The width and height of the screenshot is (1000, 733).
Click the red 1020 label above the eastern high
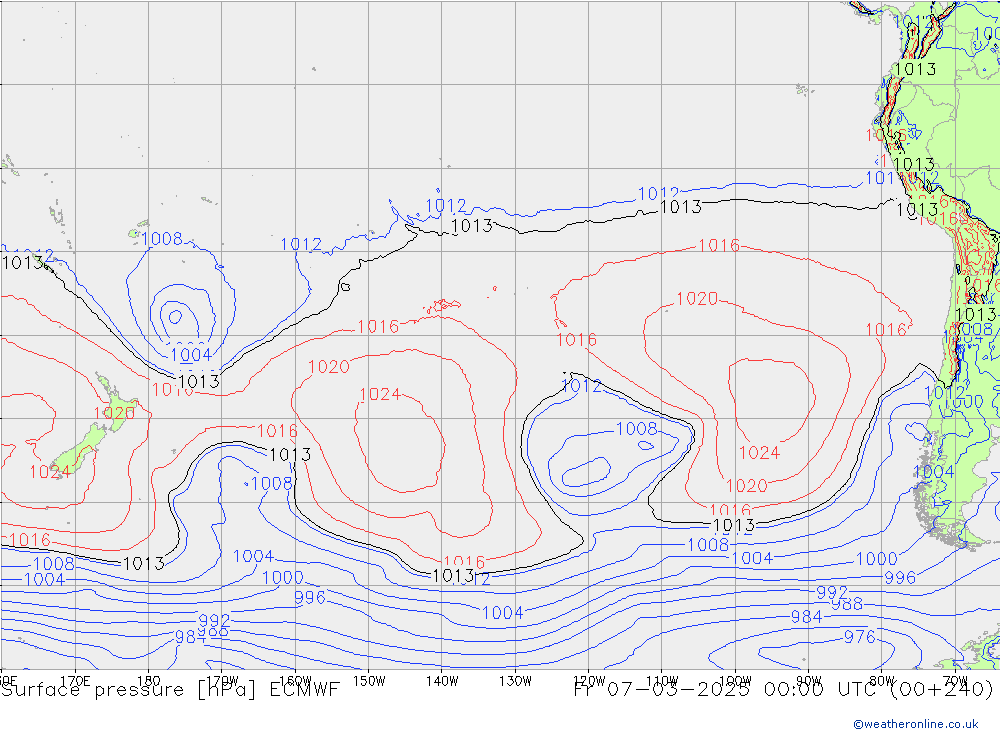(697, 299)
